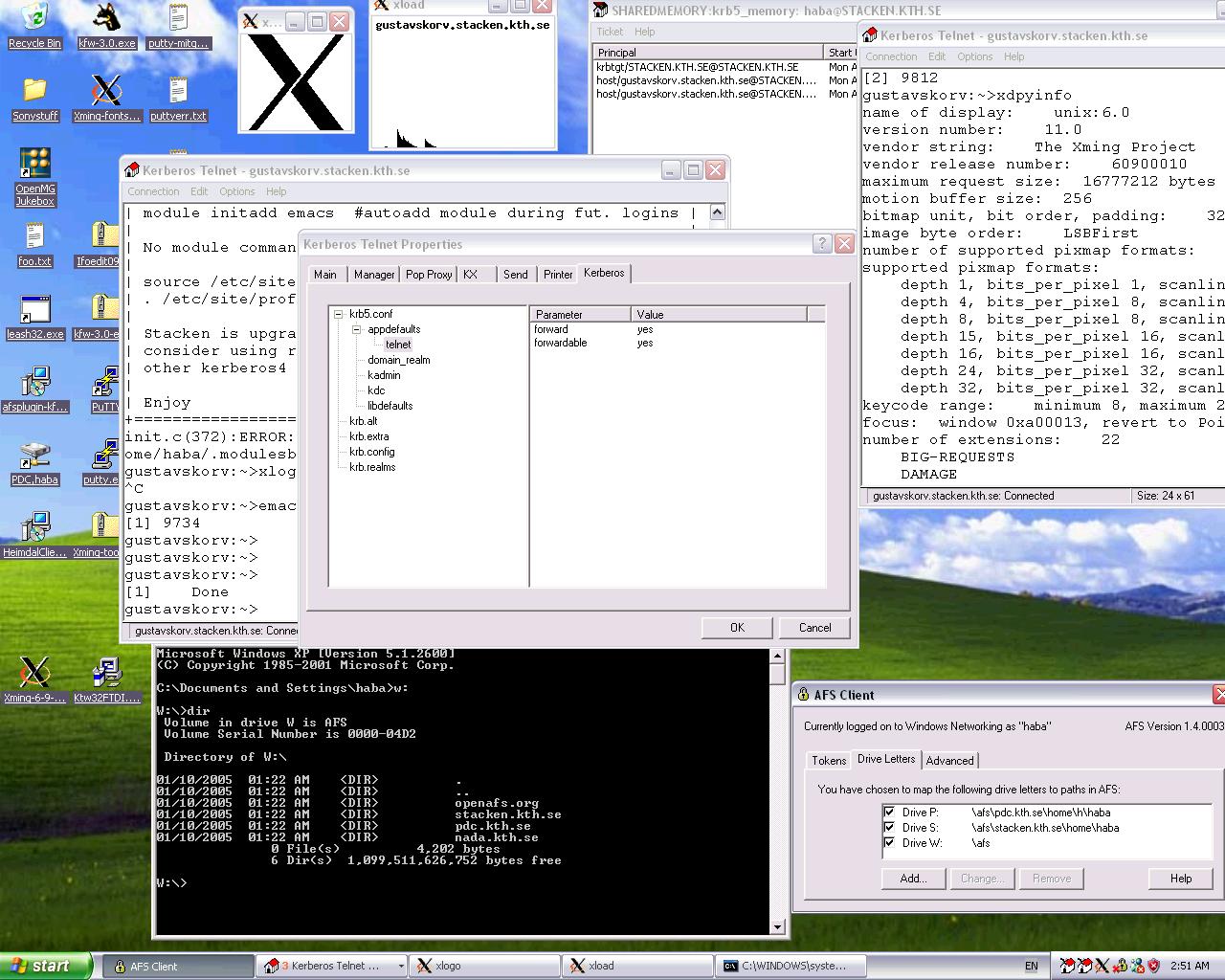Open Tokens tab in AFS Client

click(x=829, y=761)
